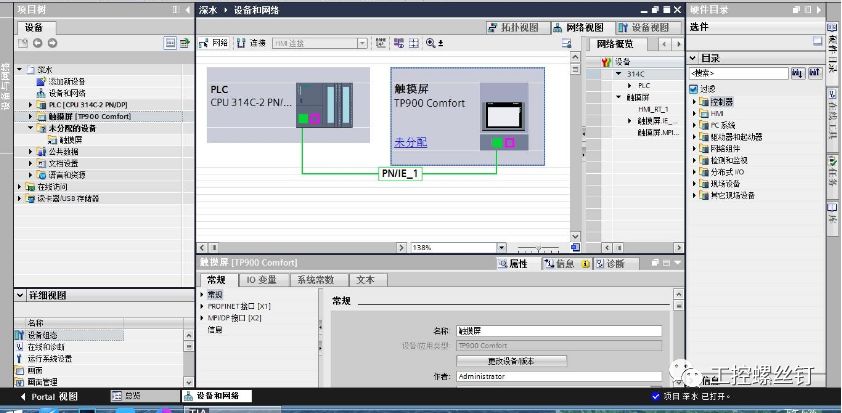Click the new item icon in project tree toolbar

point(23,44)
